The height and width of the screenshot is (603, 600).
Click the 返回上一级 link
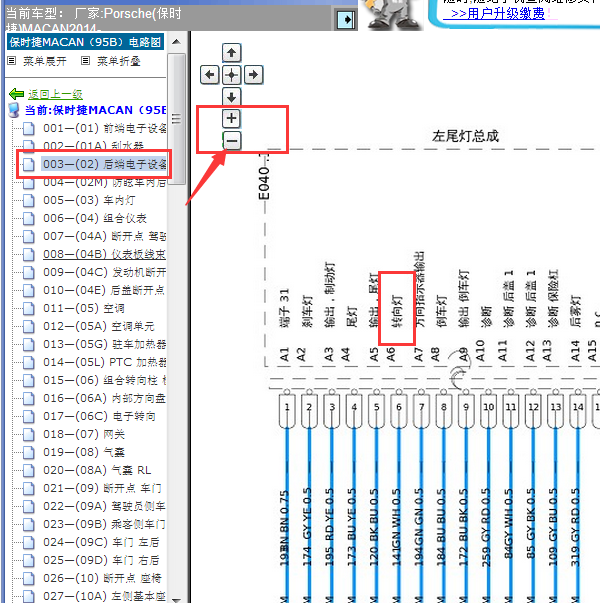pyautogui.click(x=55, y=94)
